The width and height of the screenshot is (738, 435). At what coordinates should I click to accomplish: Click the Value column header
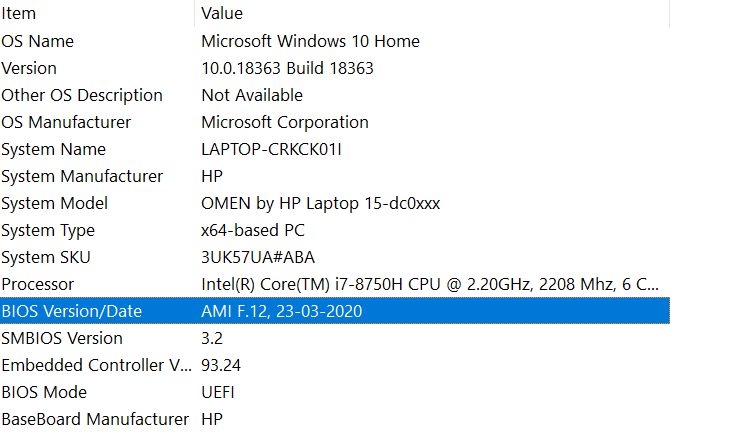(432, 13)
